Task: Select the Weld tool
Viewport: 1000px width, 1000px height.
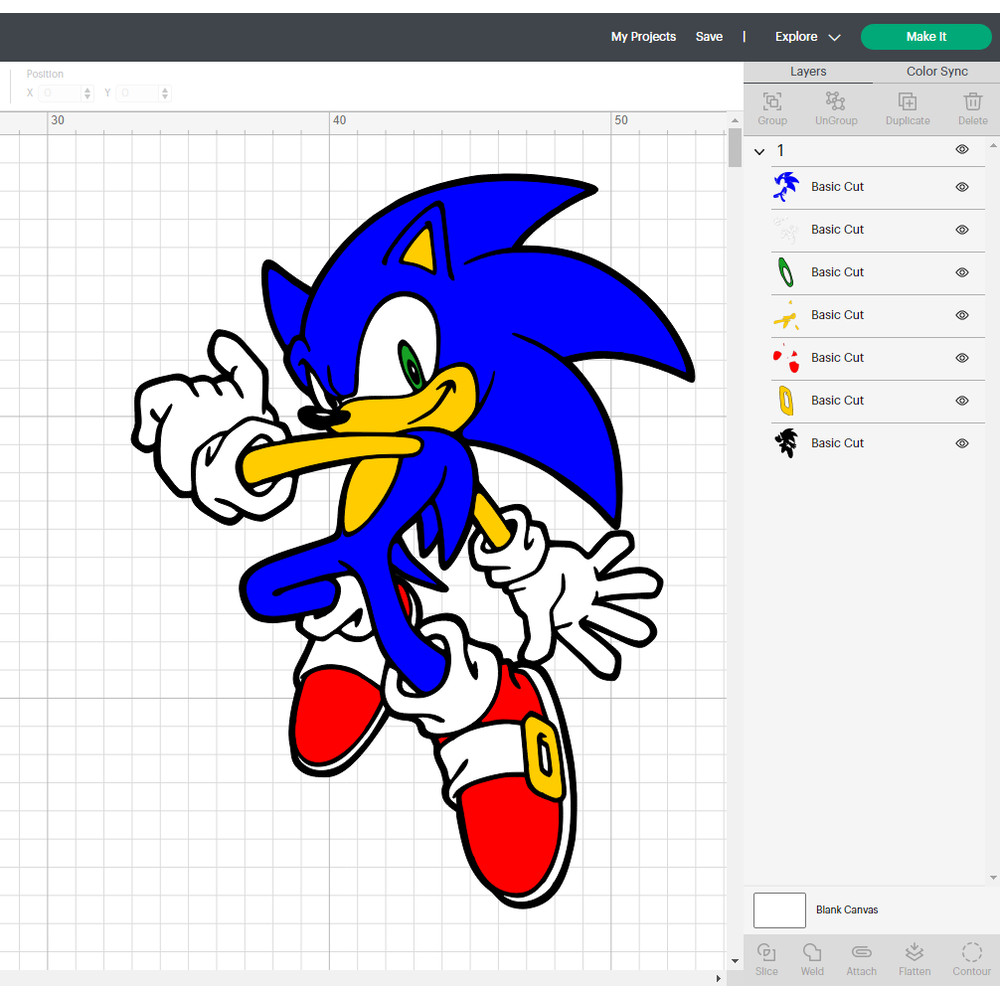Action: pos(812,958)
